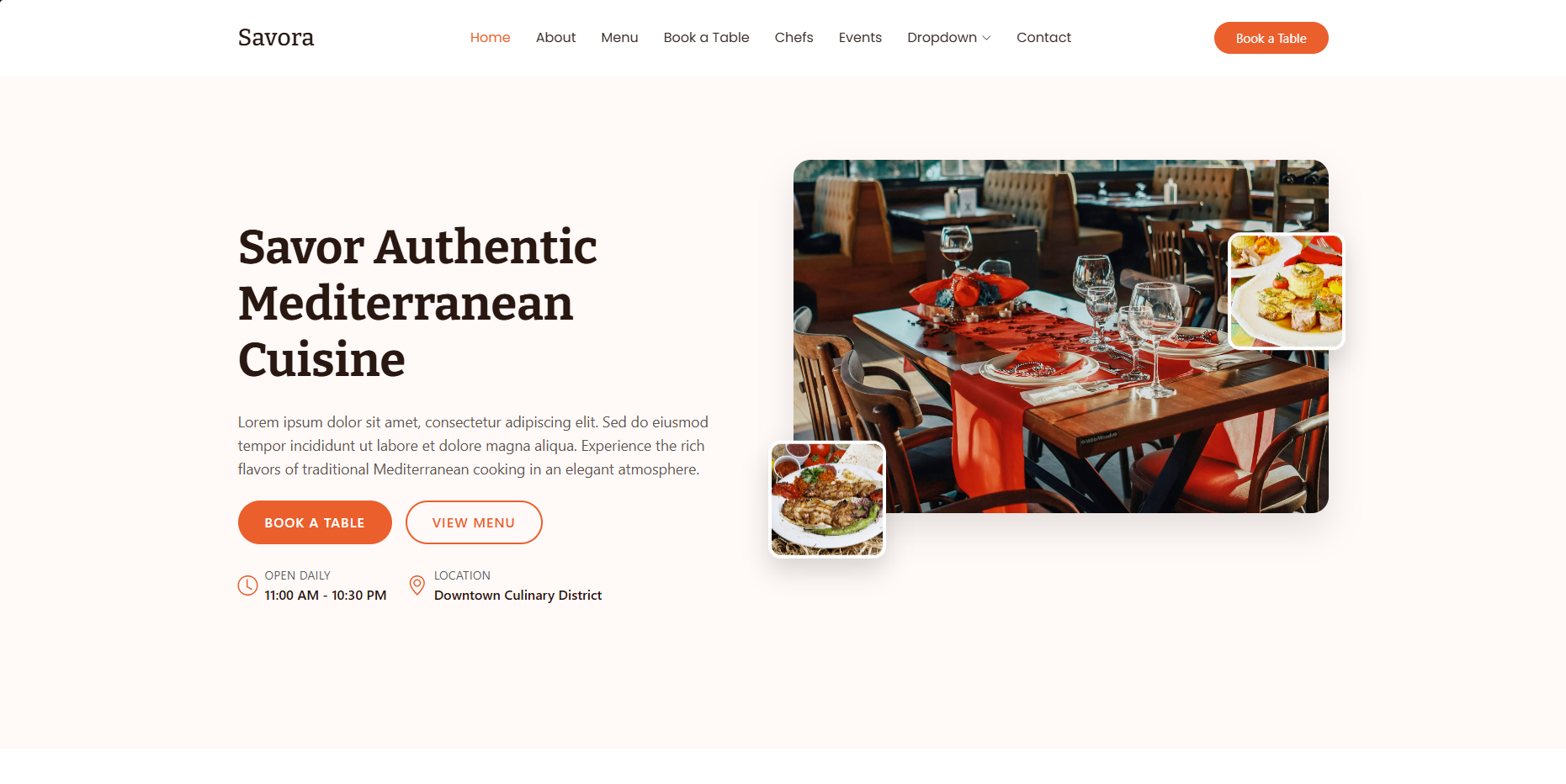This screenshot has width=1566, height=784.
Task: Open the About page link
Action: pos(555,37)
